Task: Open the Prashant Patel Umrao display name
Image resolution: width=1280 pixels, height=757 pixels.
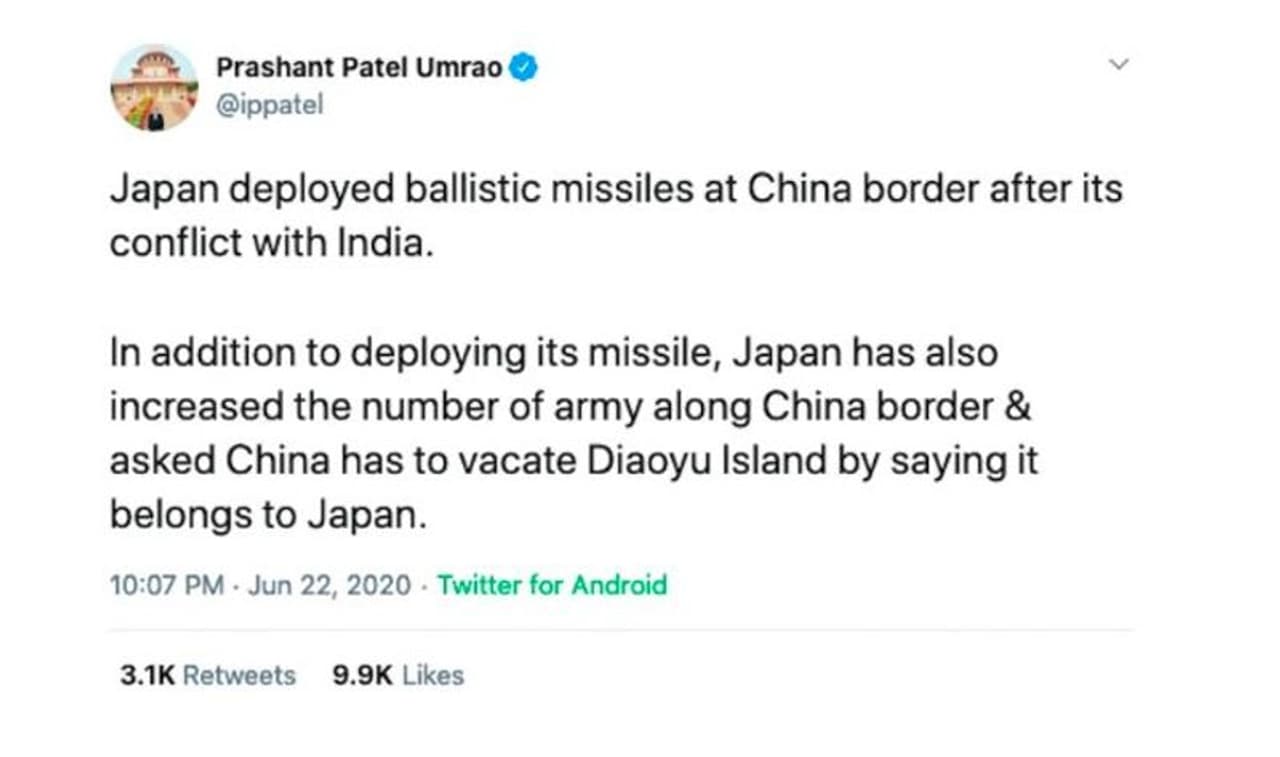Action: click(x=359, y=69)
